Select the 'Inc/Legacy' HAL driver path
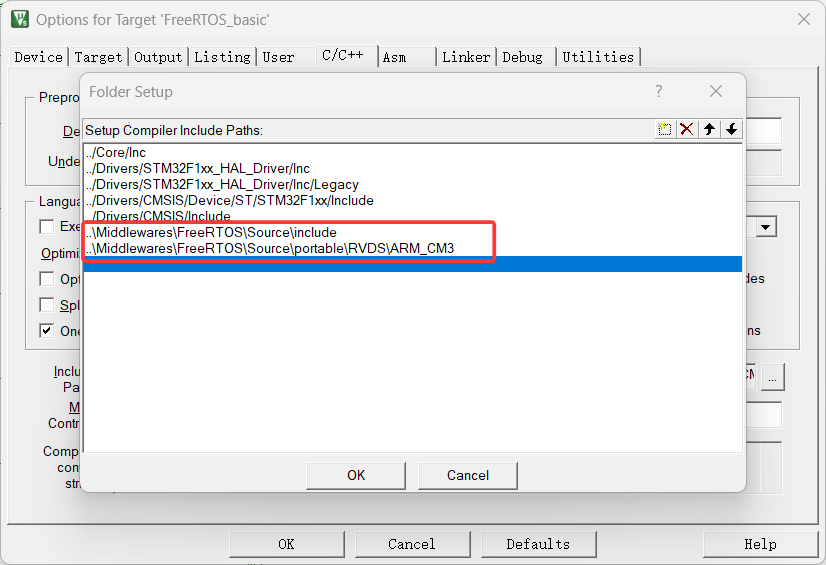 pyautogui.click(x=412, y=184)
